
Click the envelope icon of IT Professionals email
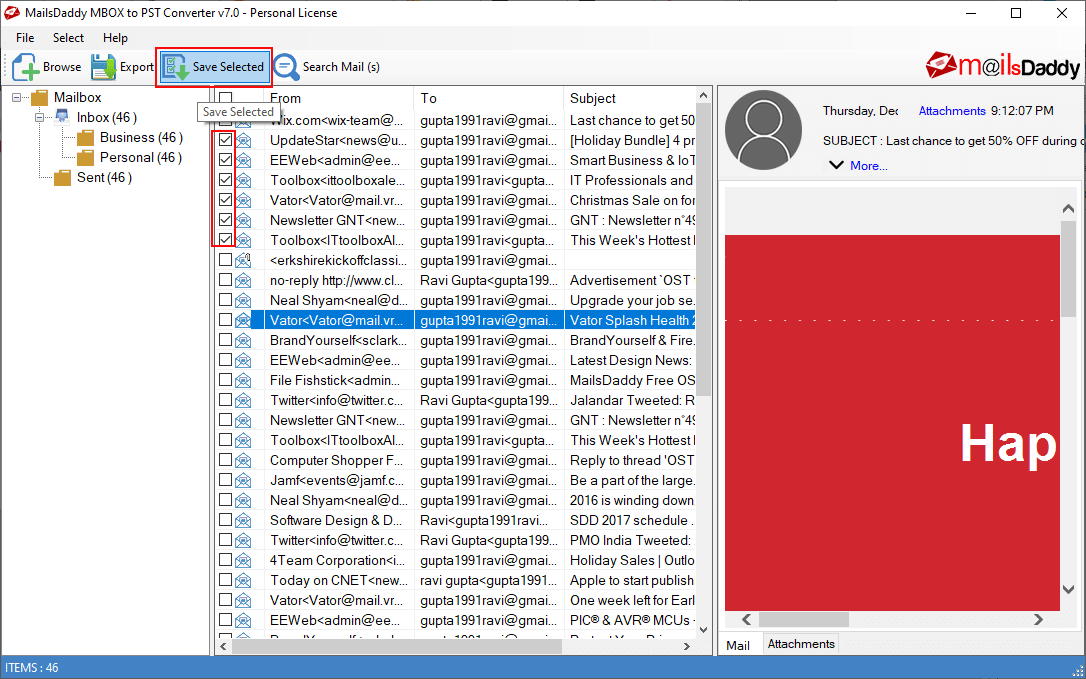coord(243,181)
